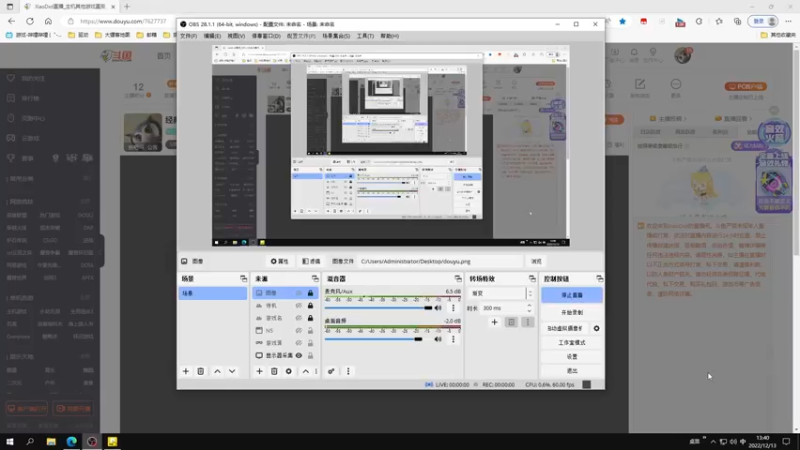This screenshot has width=800, height=450.
Task: Select the 场景 scene entry in the scenes list
Action: [x=213, y=293]
